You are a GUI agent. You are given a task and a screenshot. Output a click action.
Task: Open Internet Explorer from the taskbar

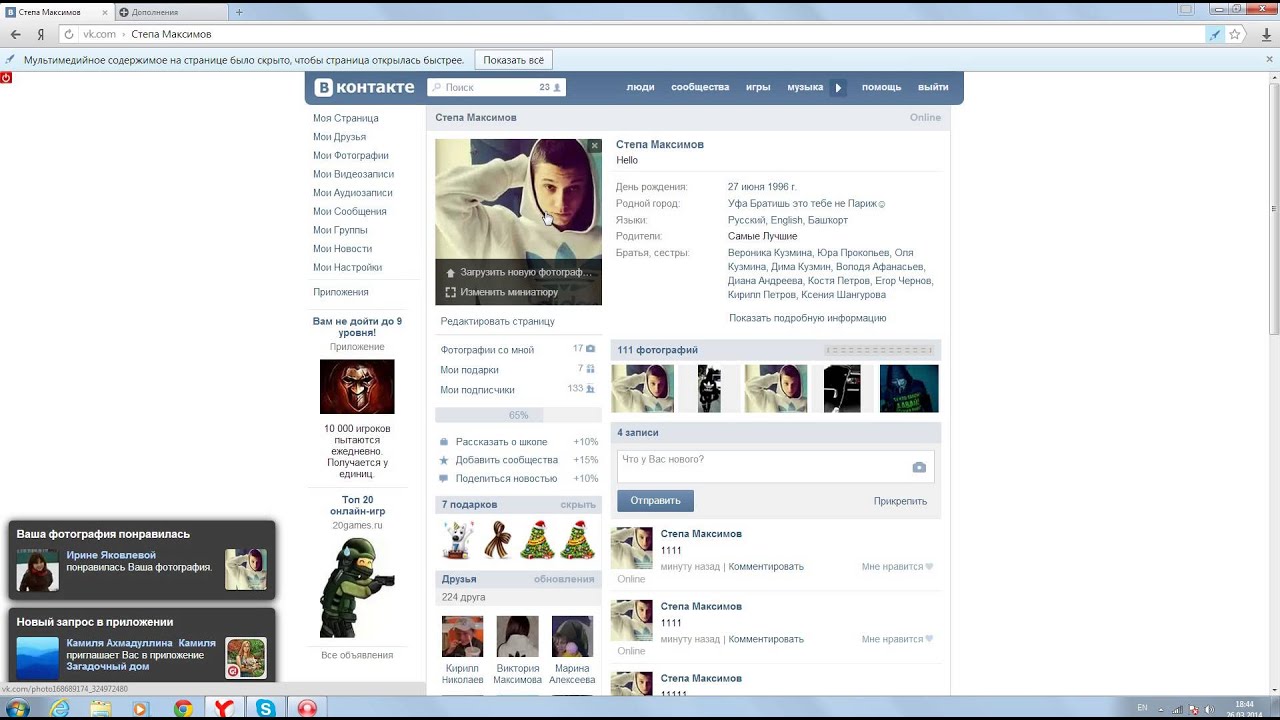point(60,708)
